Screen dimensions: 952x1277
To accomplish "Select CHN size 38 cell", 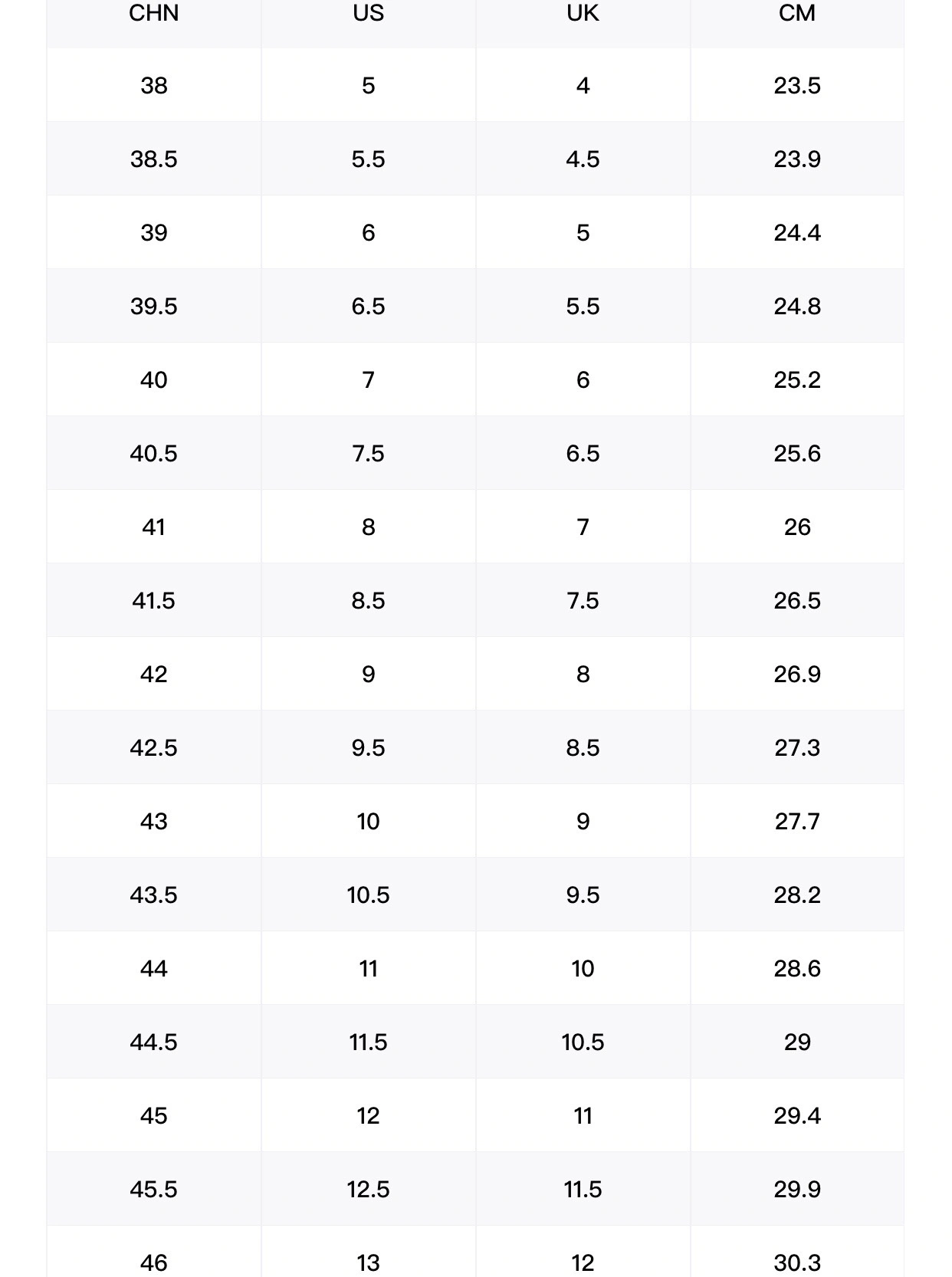I will pos(154,85).
